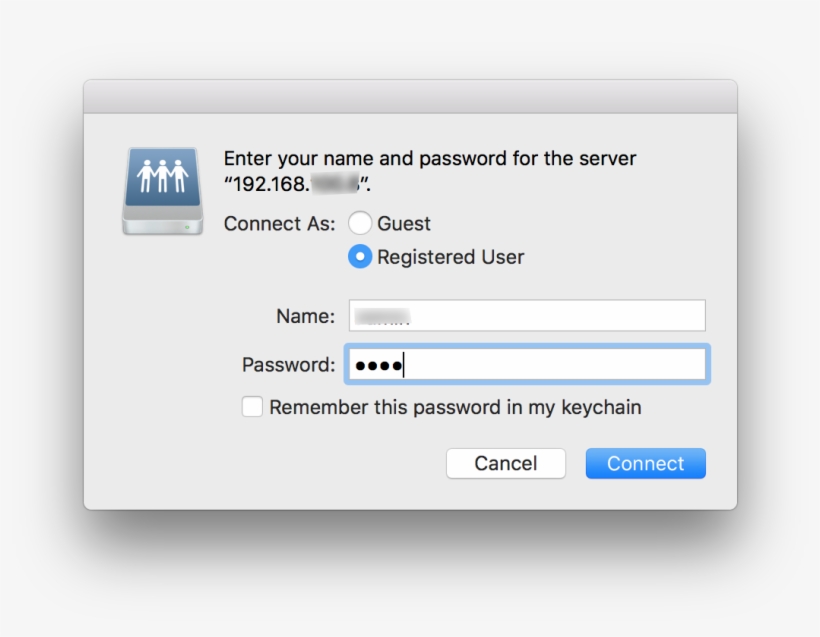This screenshot has width=820, height=637.
Task: Click the "Connect As:" label
Action: 279,224
